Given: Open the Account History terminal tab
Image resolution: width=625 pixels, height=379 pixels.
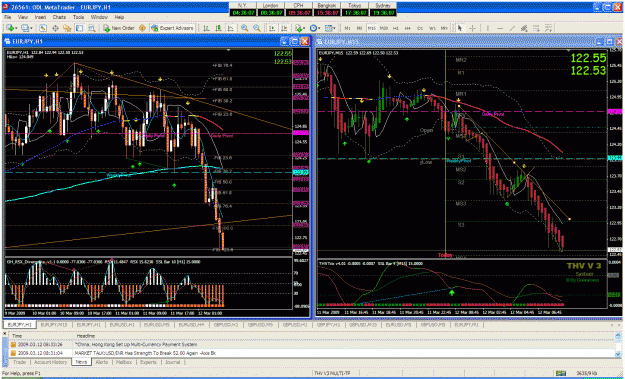Looking at the screenshot, I should click(50, 362).
